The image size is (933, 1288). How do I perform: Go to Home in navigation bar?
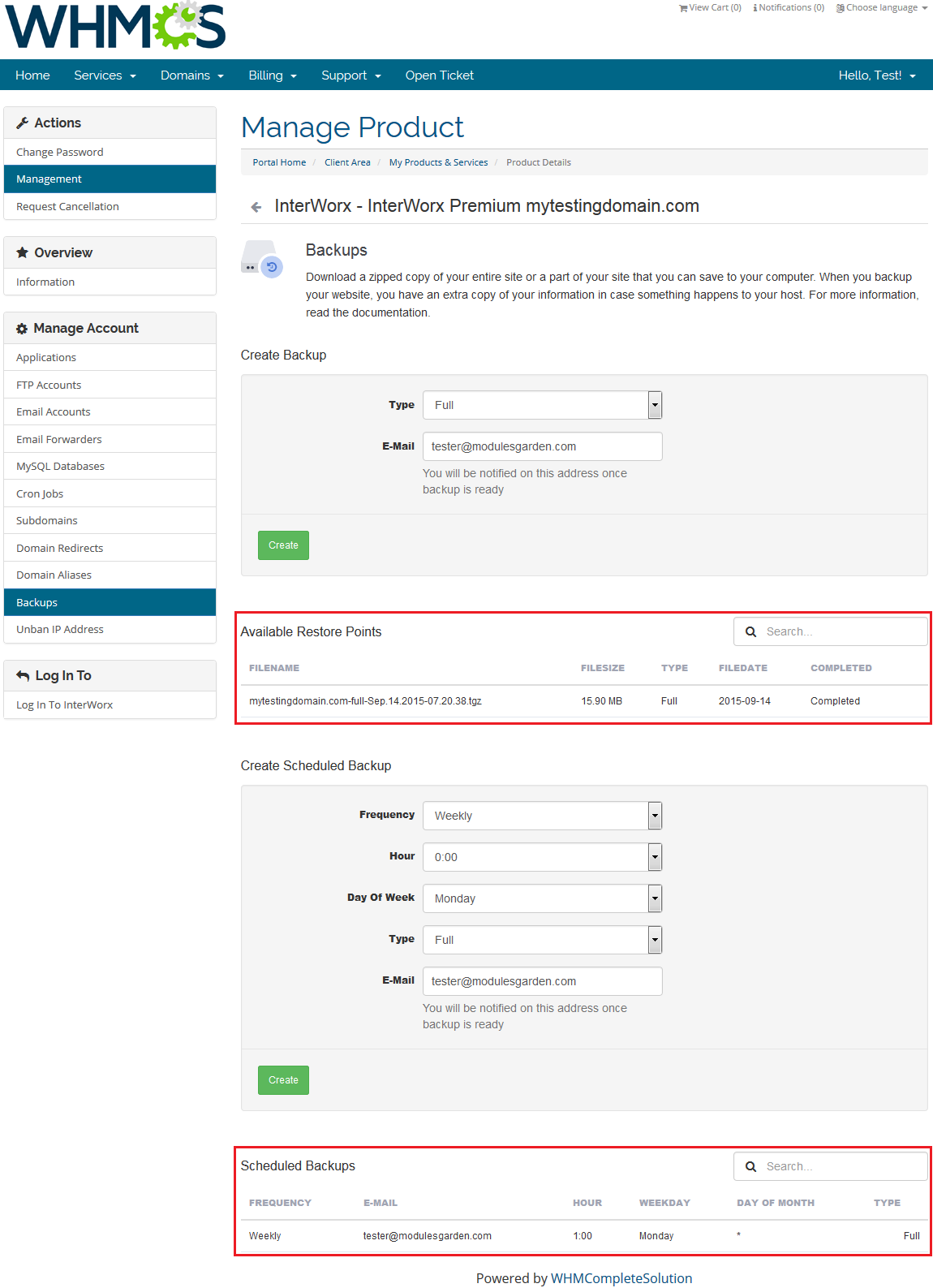click(x=32, y=75)
